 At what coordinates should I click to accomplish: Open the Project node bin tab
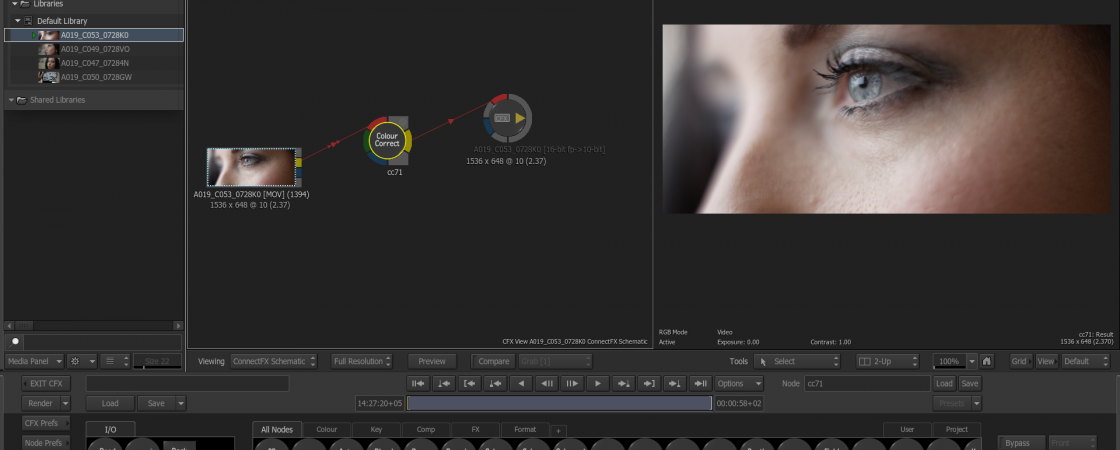pyautogui.click(x=956, y=429)
